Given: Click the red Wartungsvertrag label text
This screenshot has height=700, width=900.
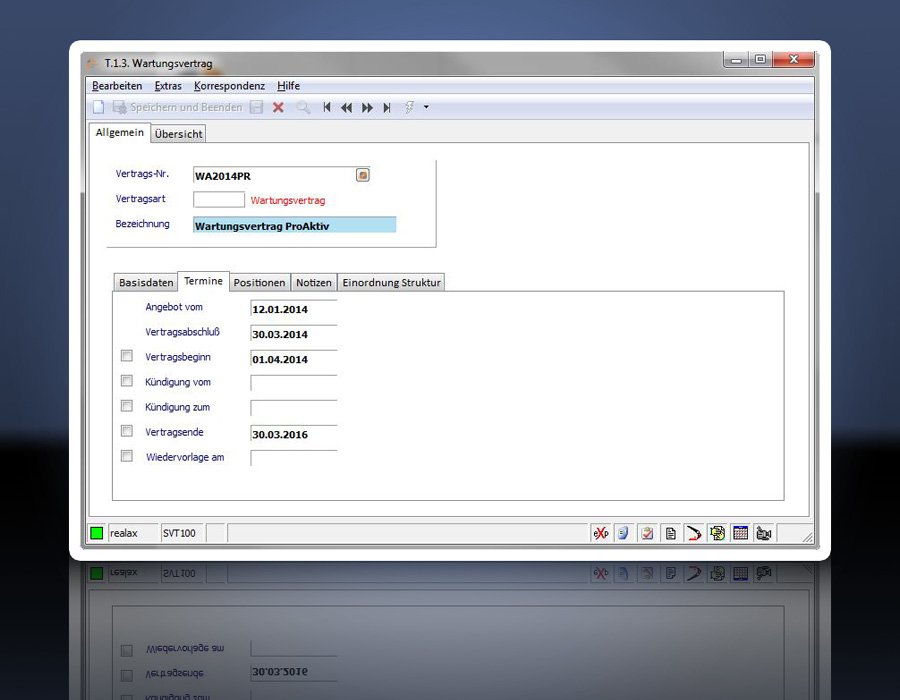Looking at the screenshot, I should (x=288, y=201).
